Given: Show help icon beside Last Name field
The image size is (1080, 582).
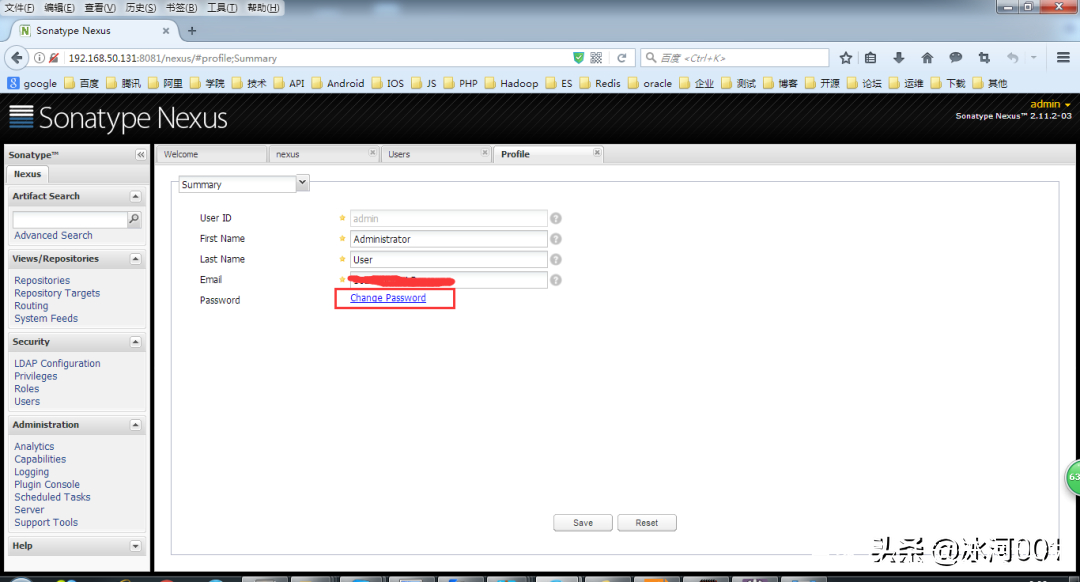Looking at the screenshot, I should [x=556, y=260].
